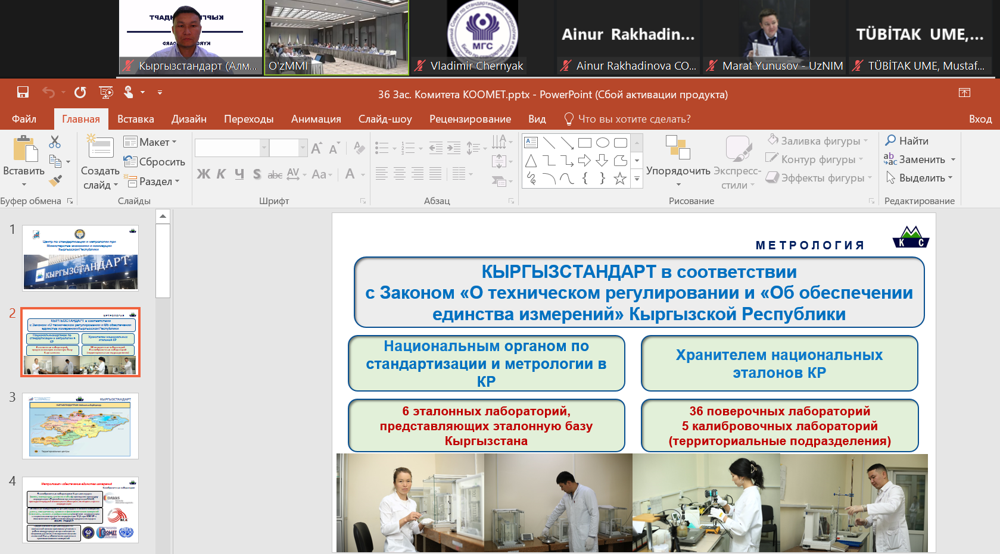The height and width of the screenshot is (554, 1000).
Task: Click the Сбросить button
Action: click(x=154, y=161)
